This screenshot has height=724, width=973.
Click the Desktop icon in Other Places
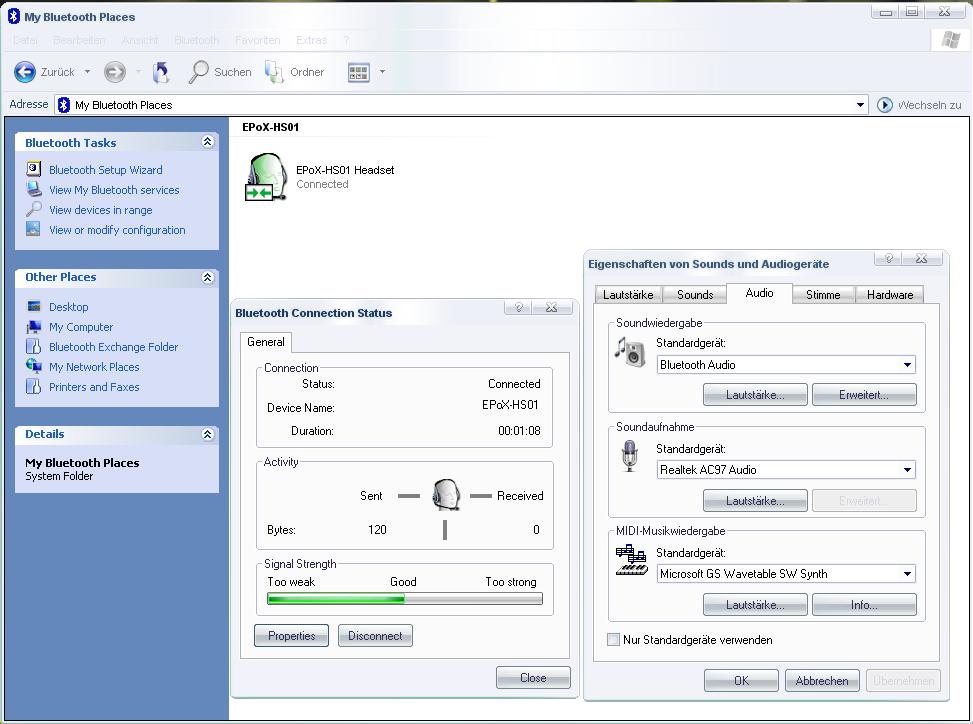[34, 306]
